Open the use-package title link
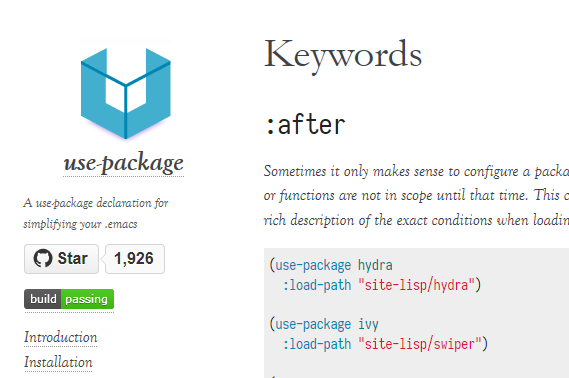Screen dimensions: 569x378 click(123, 163)
